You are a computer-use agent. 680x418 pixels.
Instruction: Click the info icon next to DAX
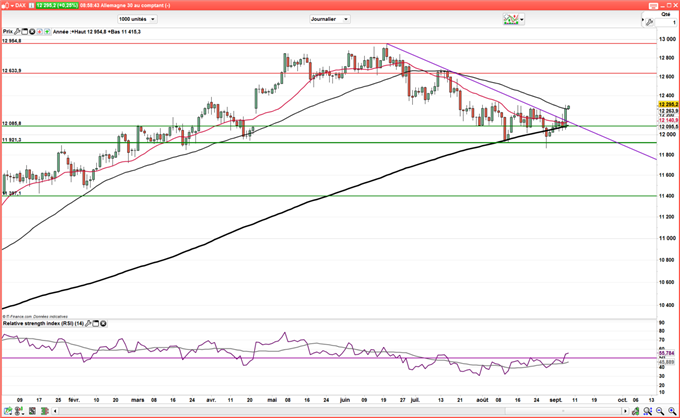(x=31, y=5)
